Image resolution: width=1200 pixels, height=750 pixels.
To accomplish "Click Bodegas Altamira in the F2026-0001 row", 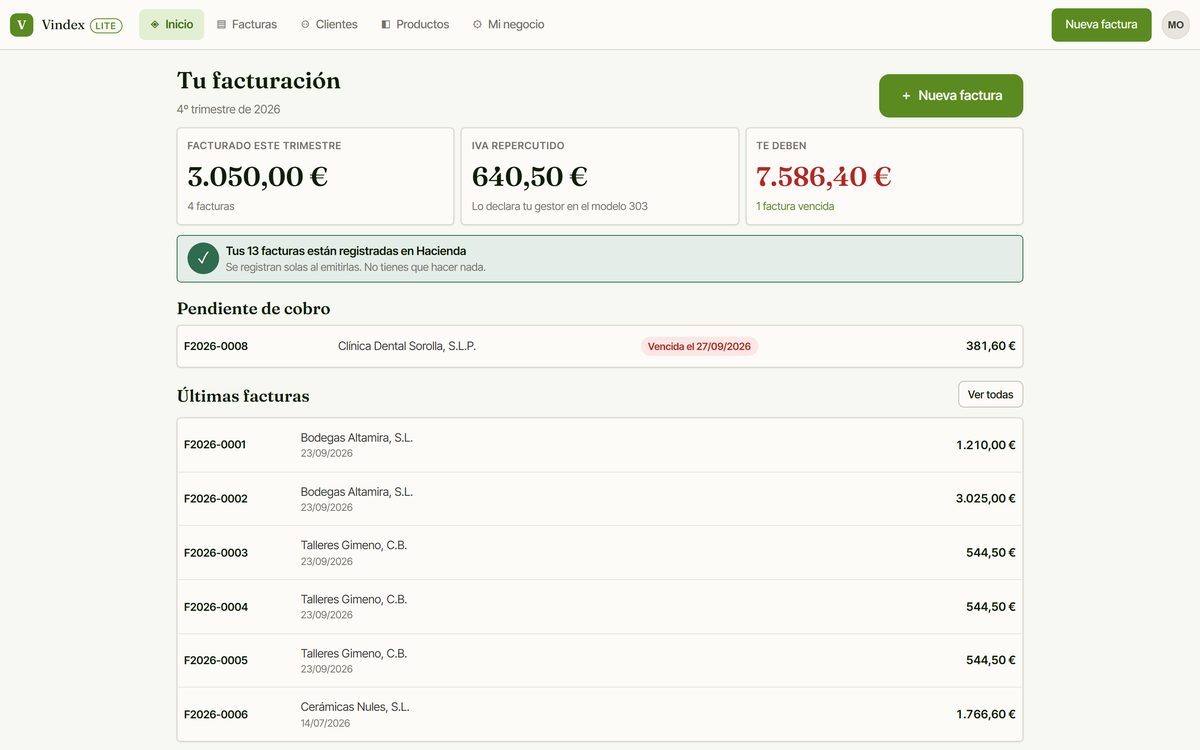I will pyautogui.click(x=357, y=438).
